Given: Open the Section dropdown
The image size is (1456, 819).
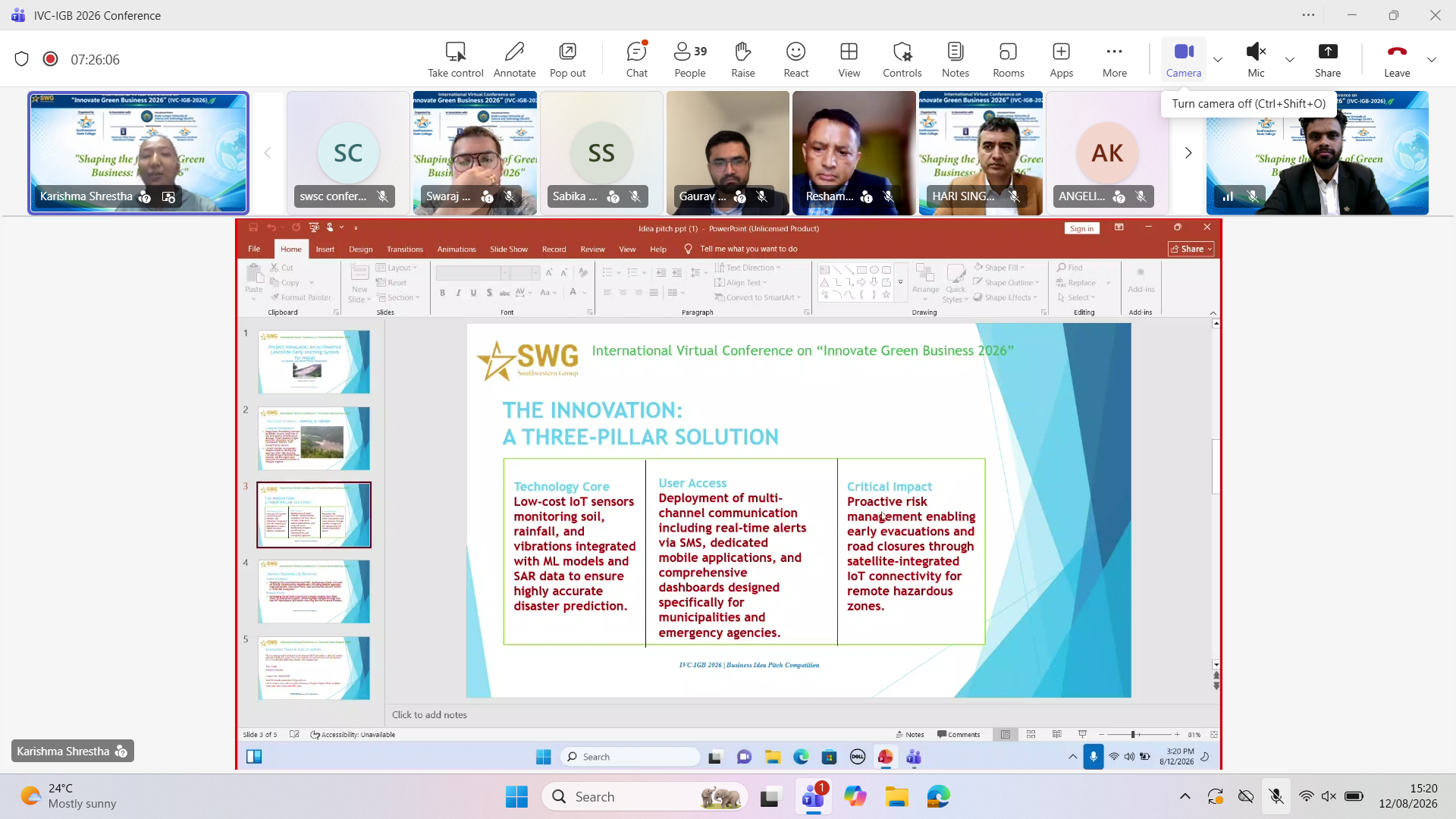Looking at the screenshot, I should 398,297.
